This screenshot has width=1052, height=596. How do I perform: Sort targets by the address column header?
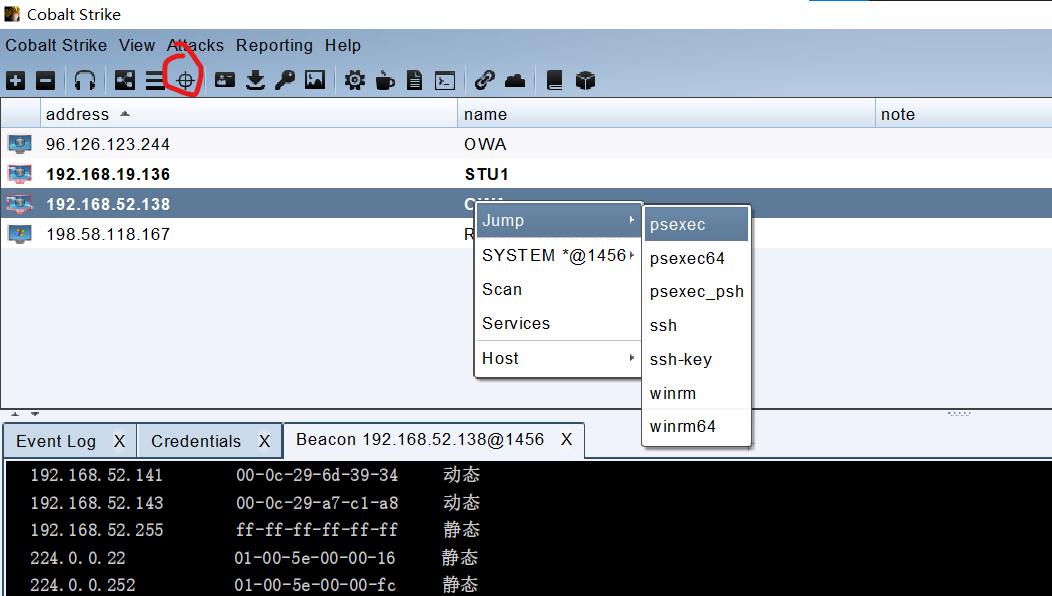(249, 114)
